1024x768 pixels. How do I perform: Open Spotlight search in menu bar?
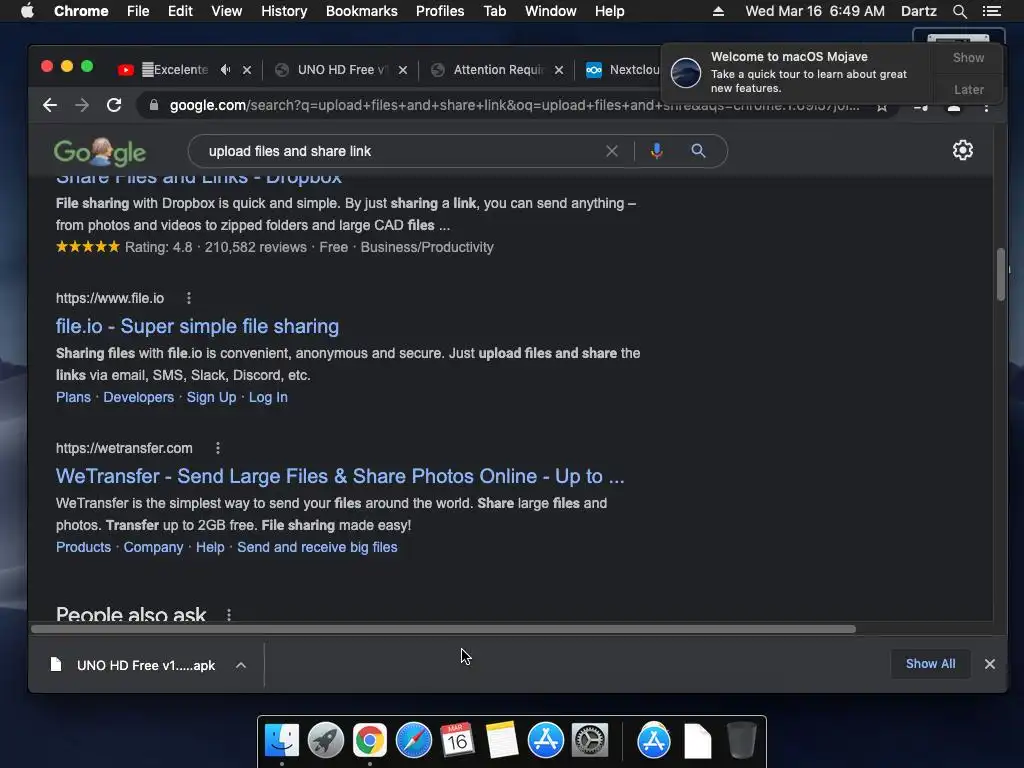click(959, 11)
